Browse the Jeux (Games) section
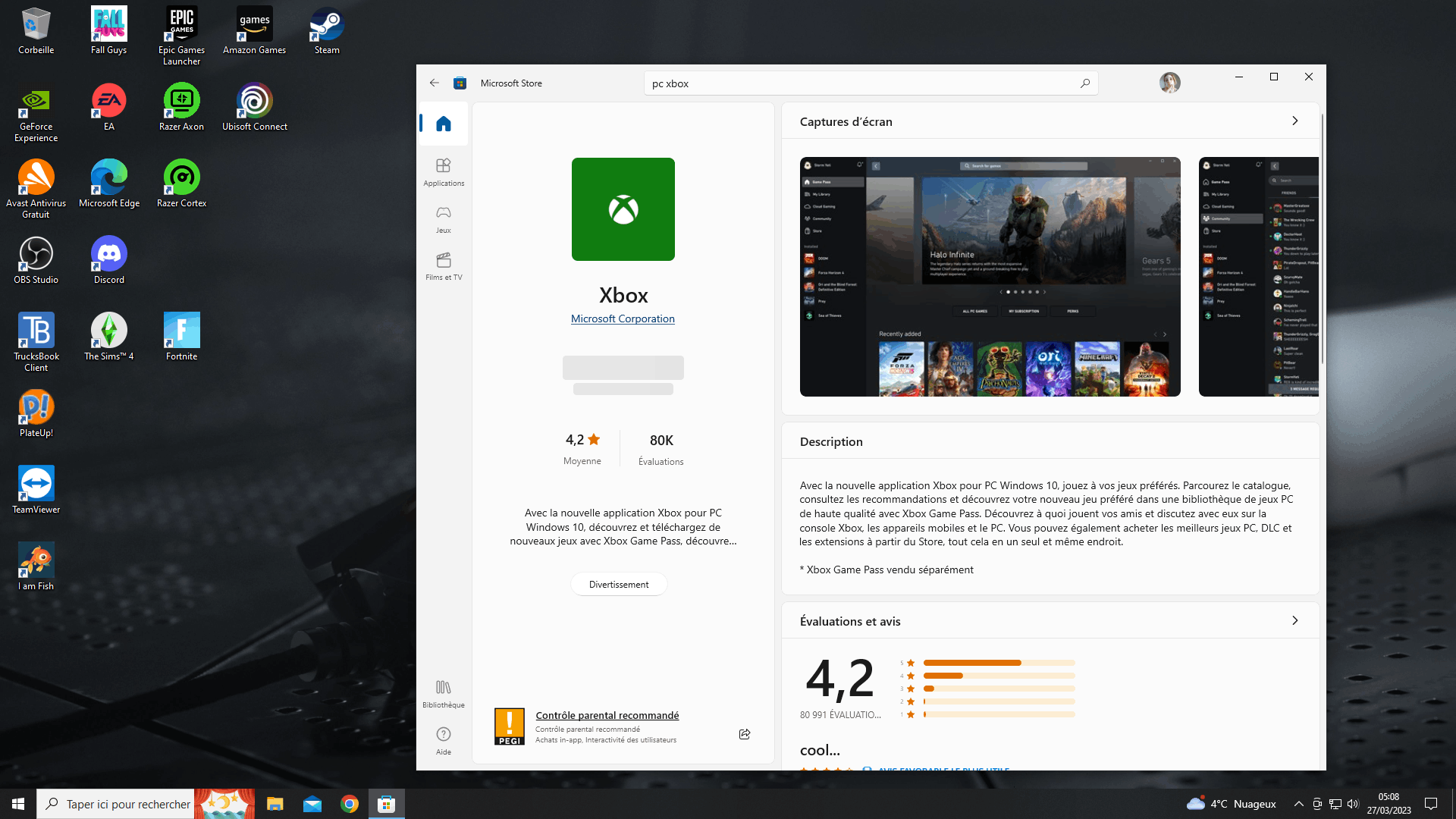Screen dimensions: 1456x819 [x=443, y=218]
